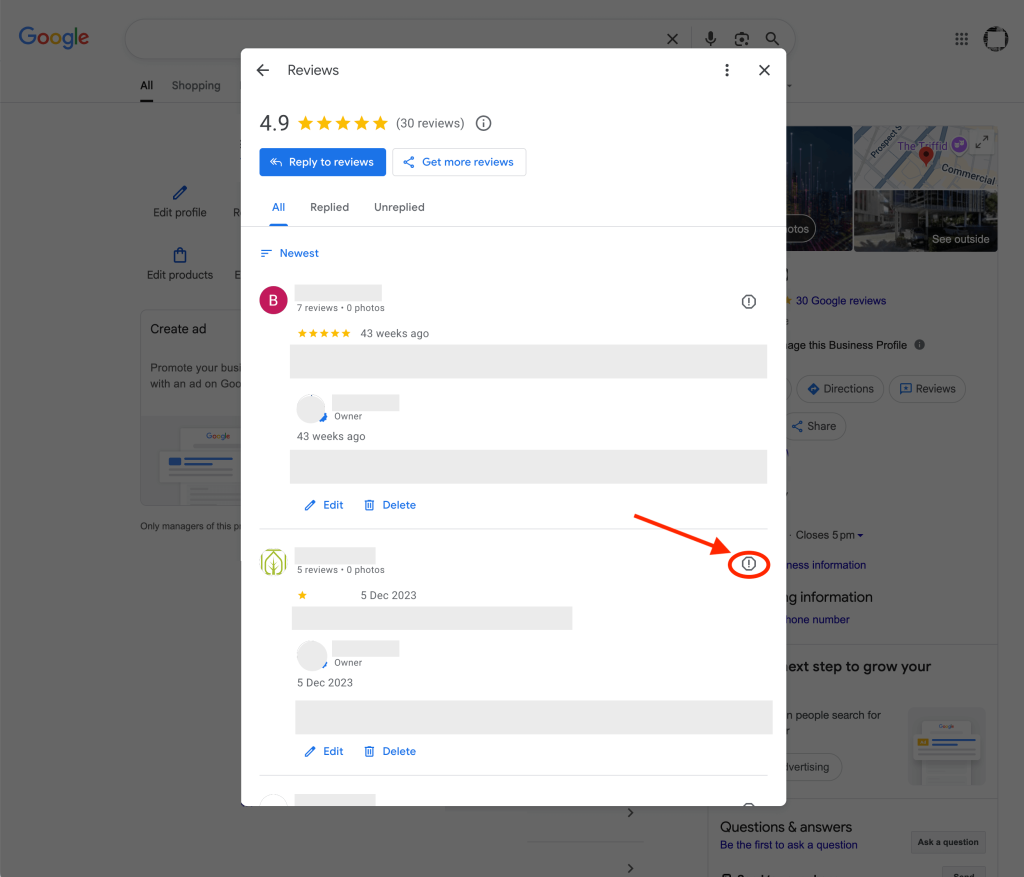Open Google Lens image search icon
Image resolution: width=1024 pixels, height=877 pixels.
pos(741,39)
